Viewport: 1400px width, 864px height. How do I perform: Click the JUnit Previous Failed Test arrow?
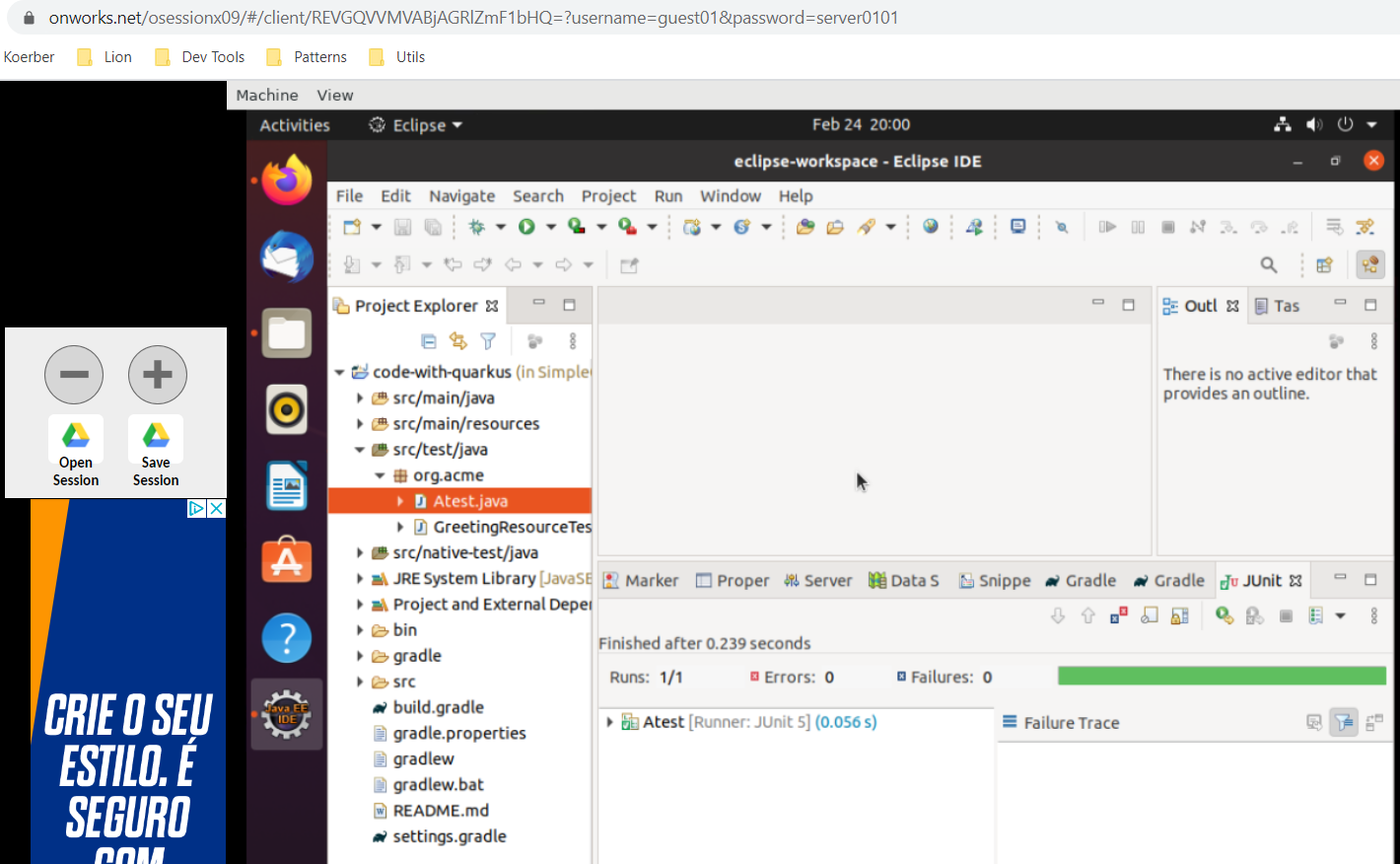[1088, 615]
